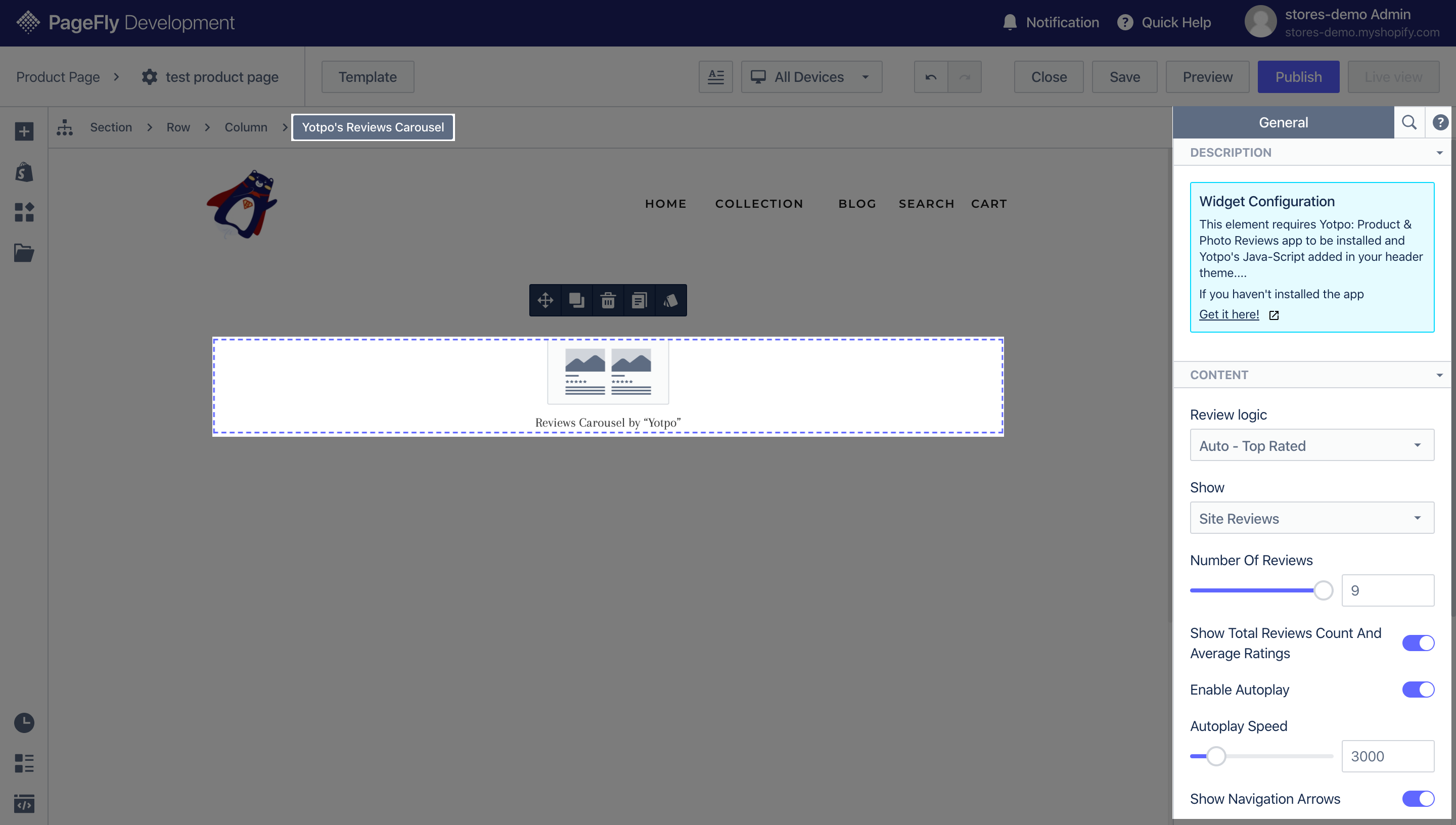Click the store penguin logo image
The height and width of the screenshot is (825, 1456).
tap(243, 204)
